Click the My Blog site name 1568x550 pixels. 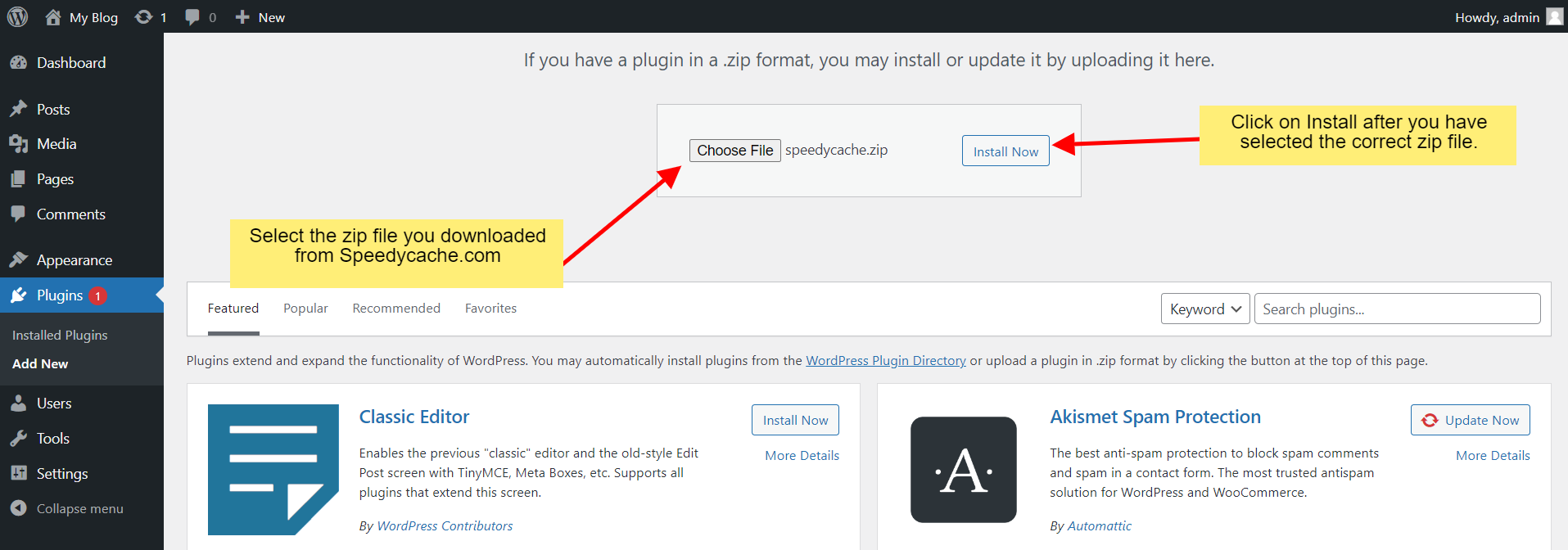click(93, 17)
